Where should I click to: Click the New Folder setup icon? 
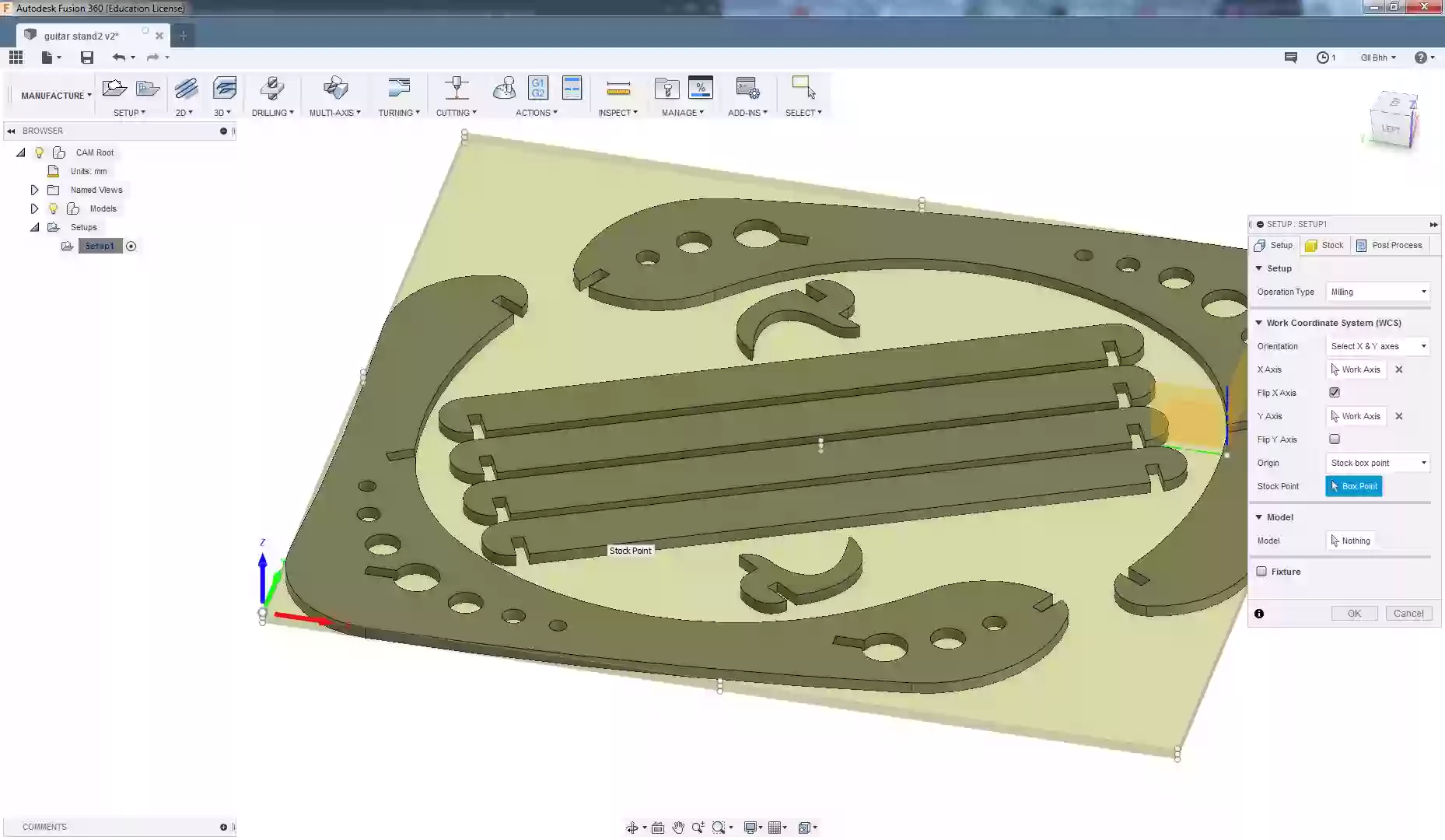coord(148,89)
